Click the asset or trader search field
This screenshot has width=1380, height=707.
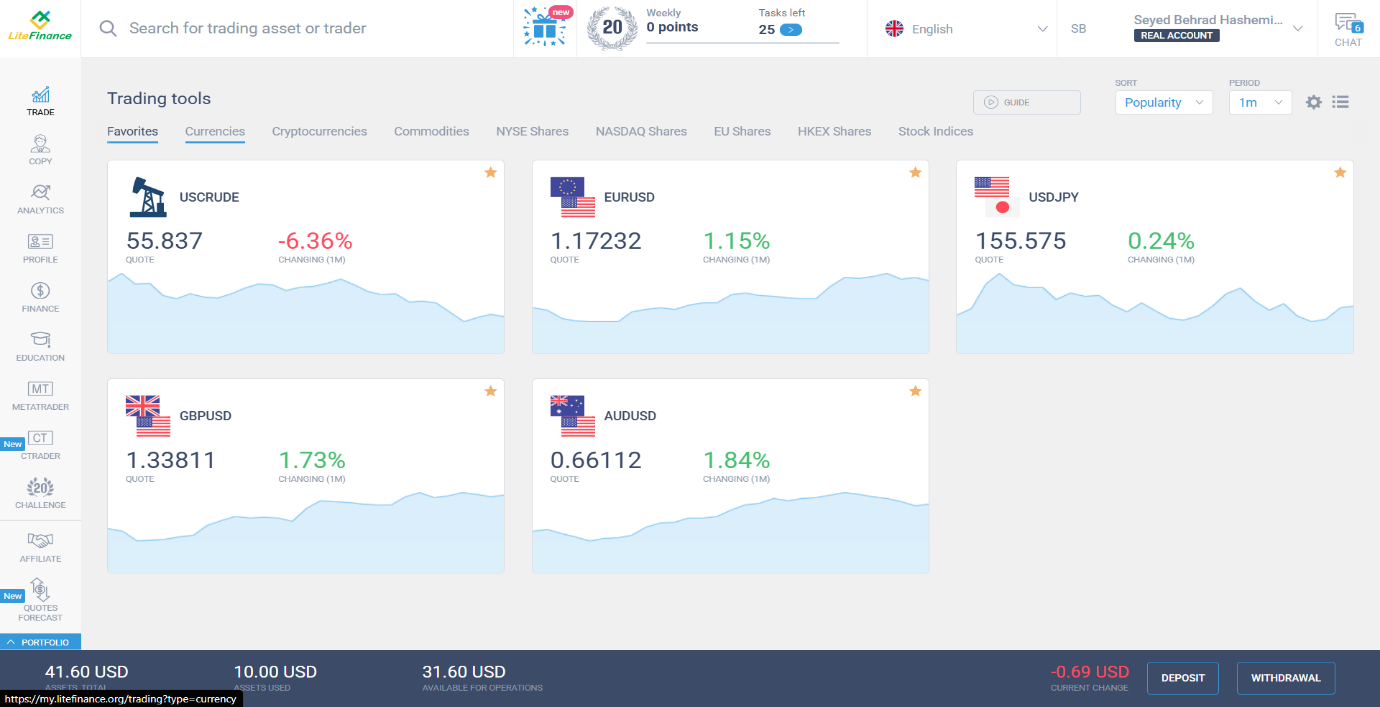pyautogui.click(x=300, y=28)
